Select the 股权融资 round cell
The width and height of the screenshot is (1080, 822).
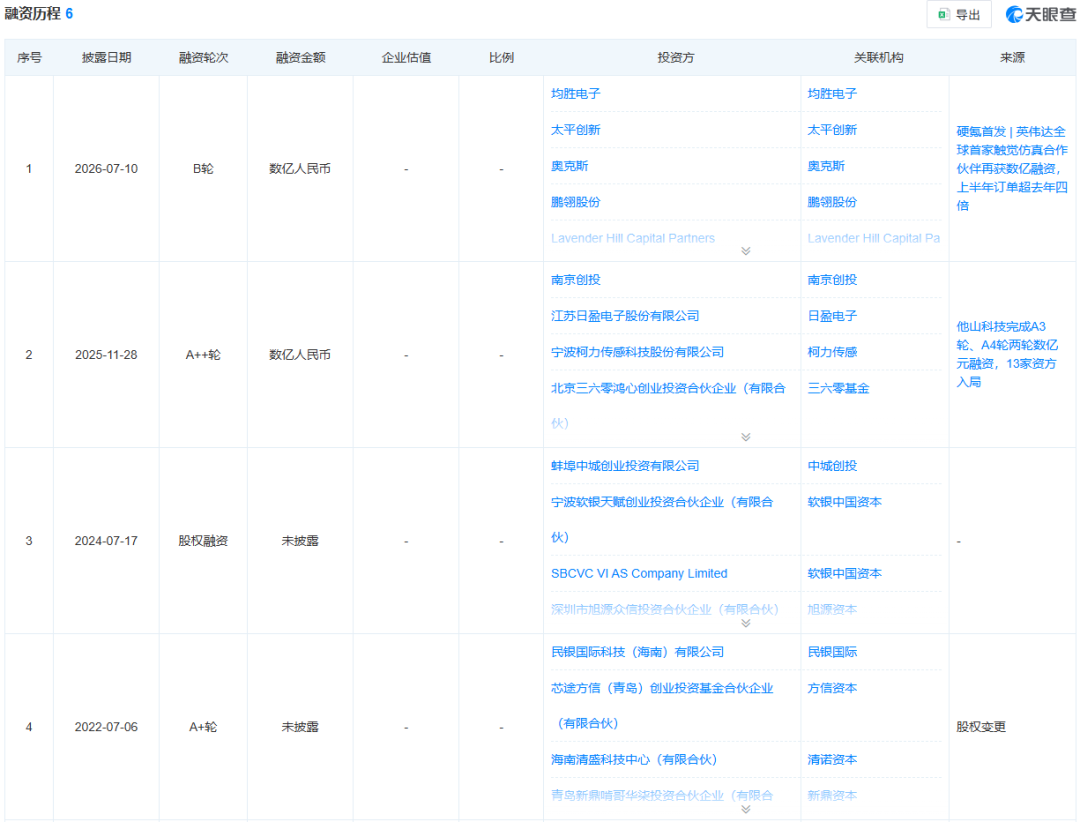tap(203, 541)
